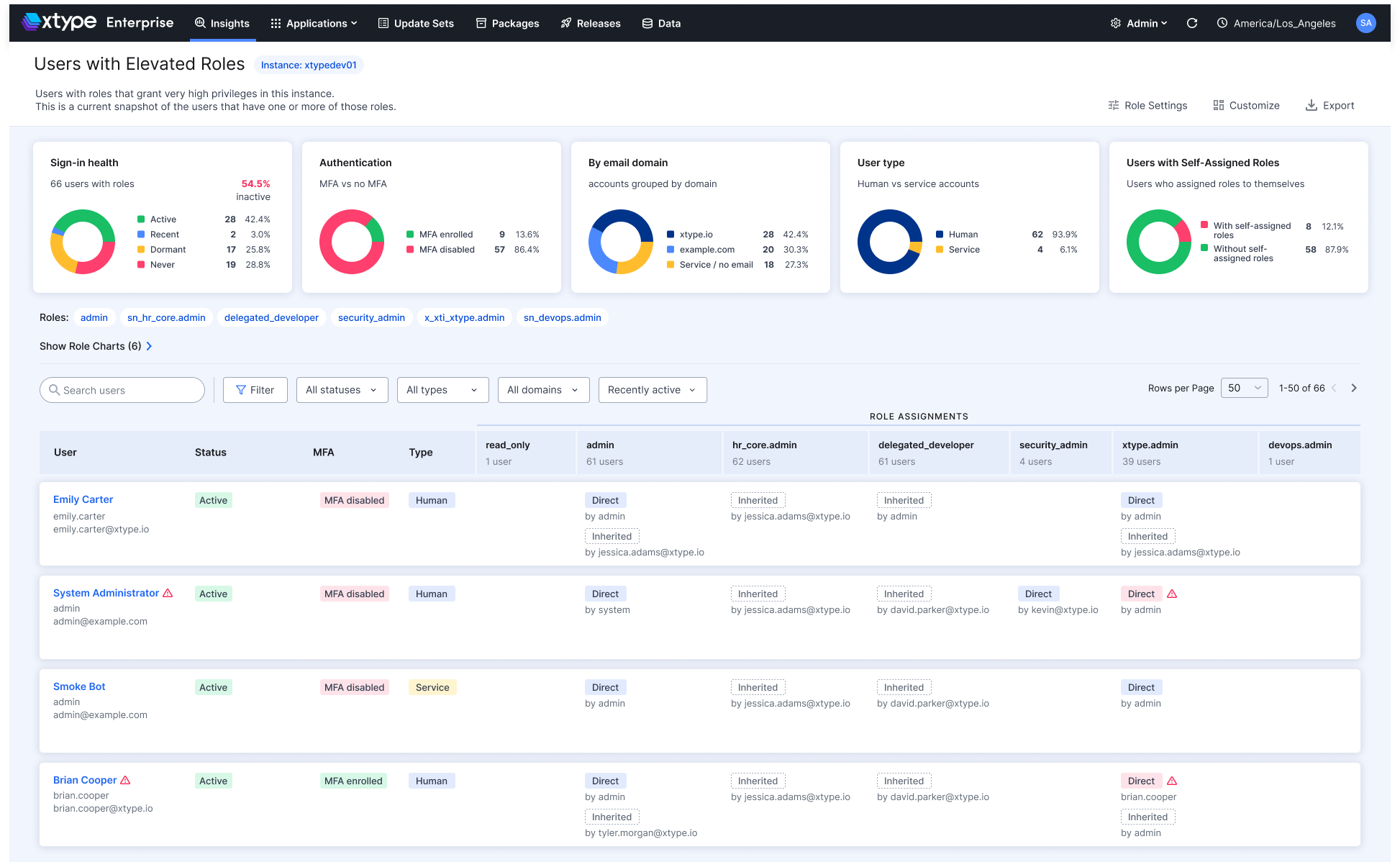
Task: Click the warning icon beside Brian Cooper
Action: pyautogui.click(x=125, y=780)
